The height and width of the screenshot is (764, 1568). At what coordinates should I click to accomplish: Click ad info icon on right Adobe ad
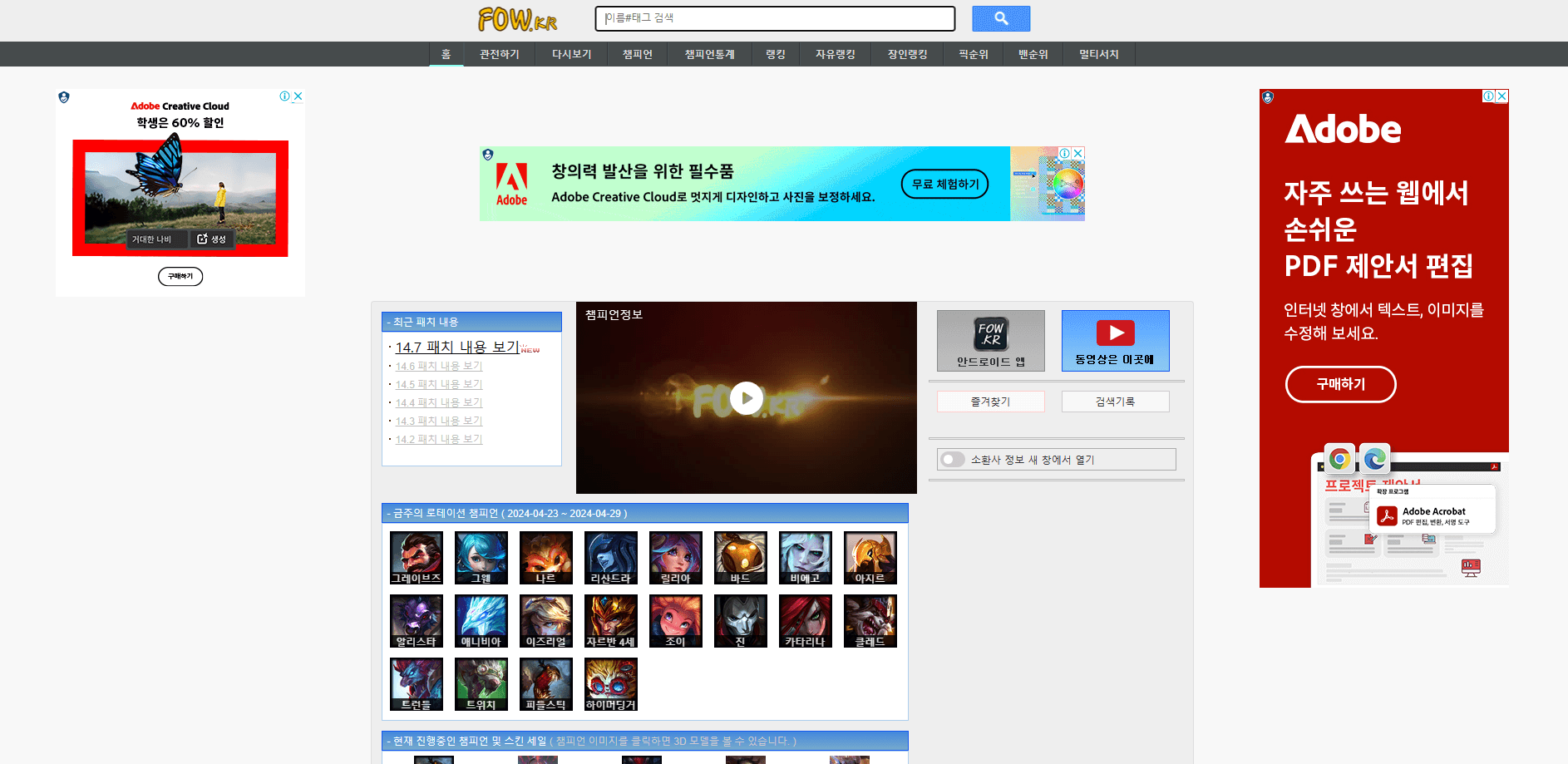[1489, 96]
